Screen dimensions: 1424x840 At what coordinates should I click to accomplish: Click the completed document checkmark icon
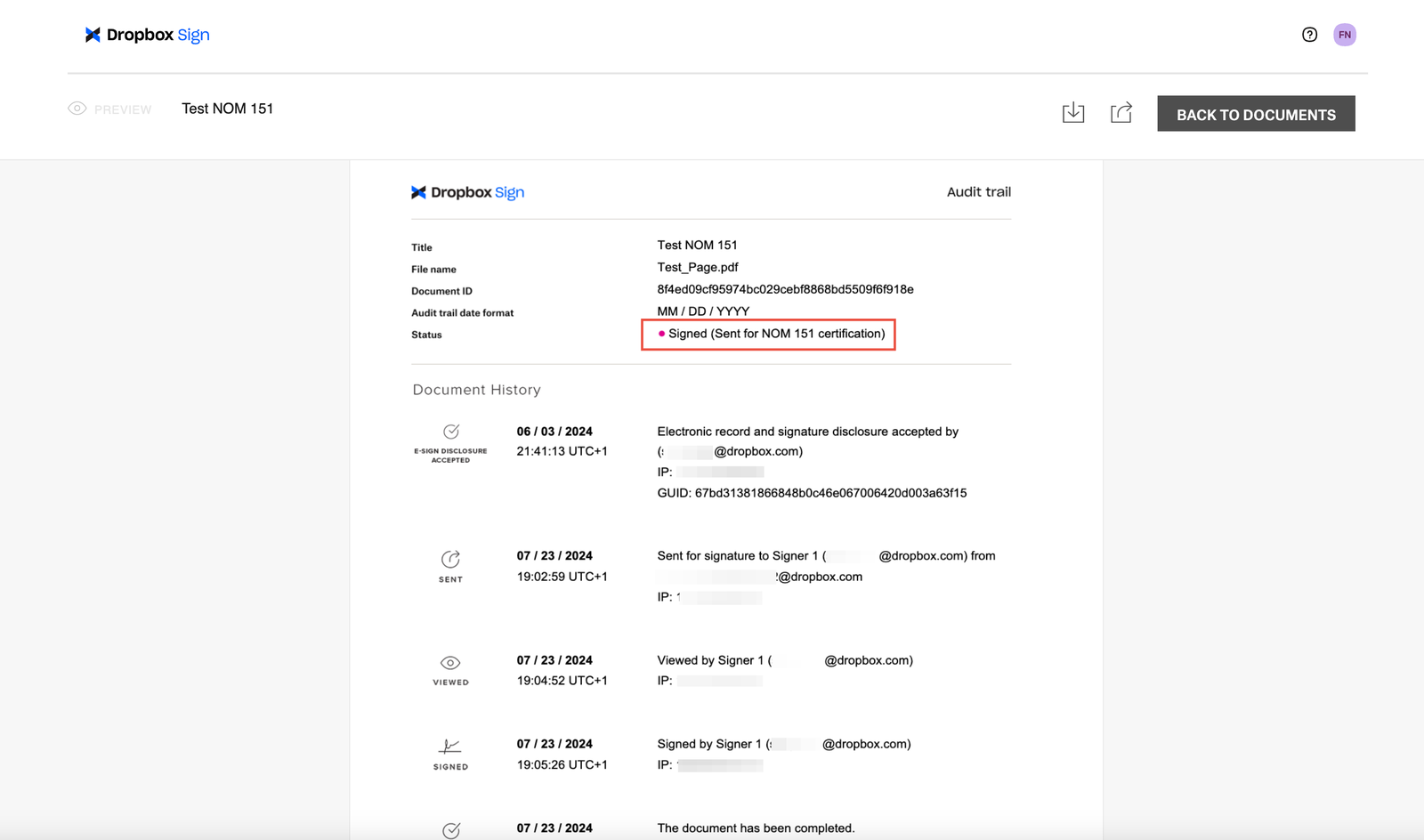pyautogui.click(x=451, y=830)
